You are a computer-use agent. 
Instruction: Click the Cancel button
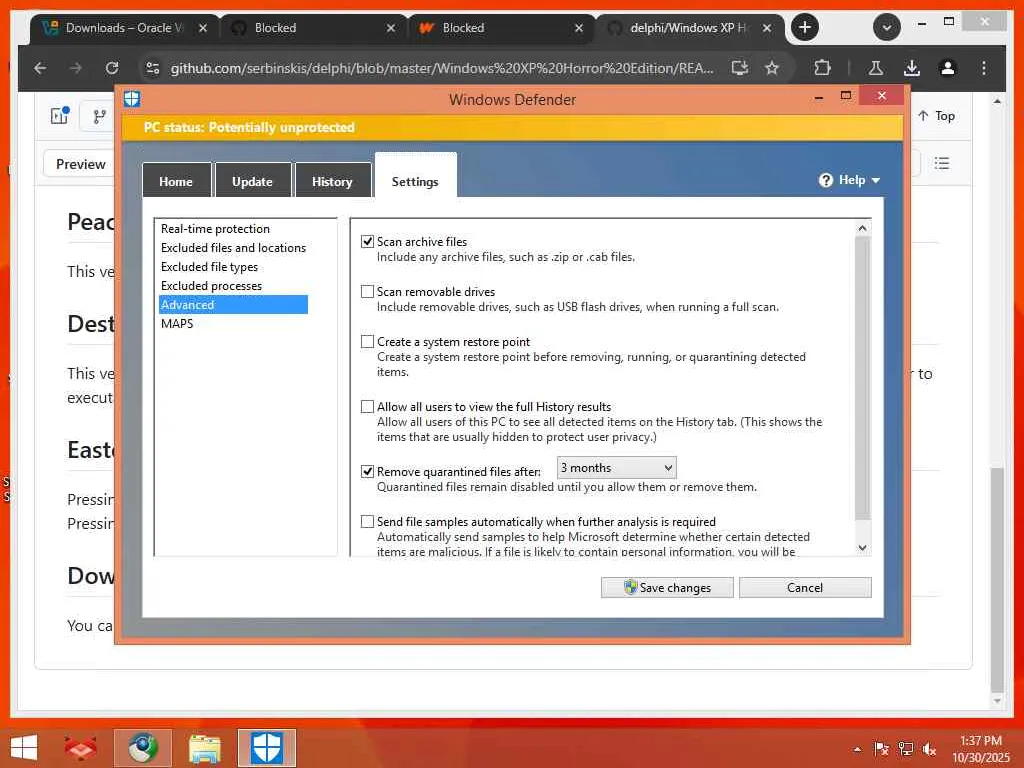[805, 587]
